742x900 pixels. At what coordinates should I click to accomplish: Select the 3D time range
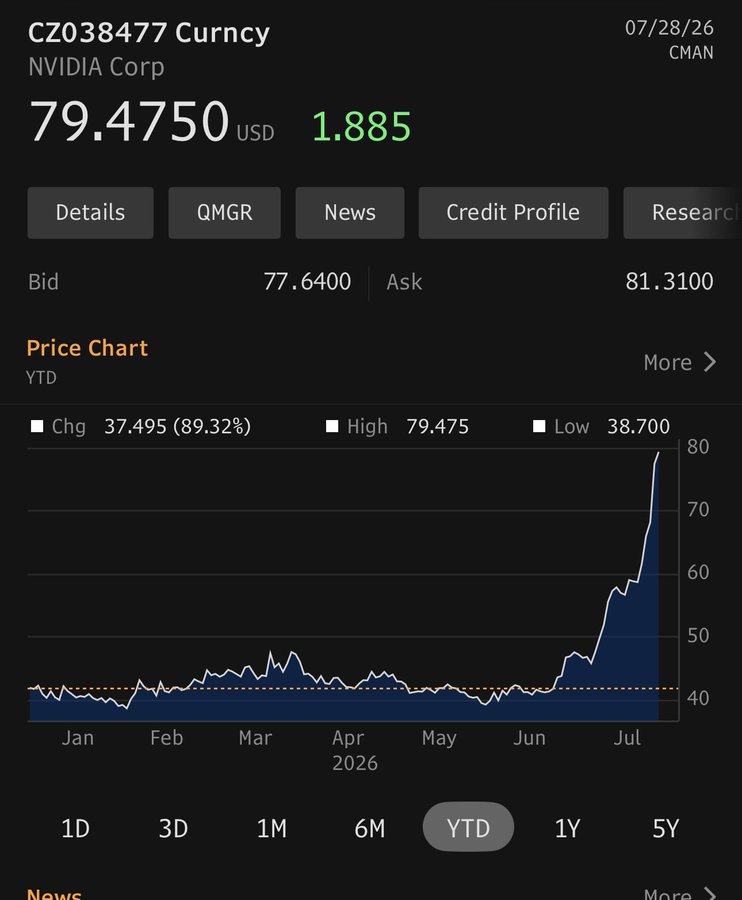[x=173, y=828]
